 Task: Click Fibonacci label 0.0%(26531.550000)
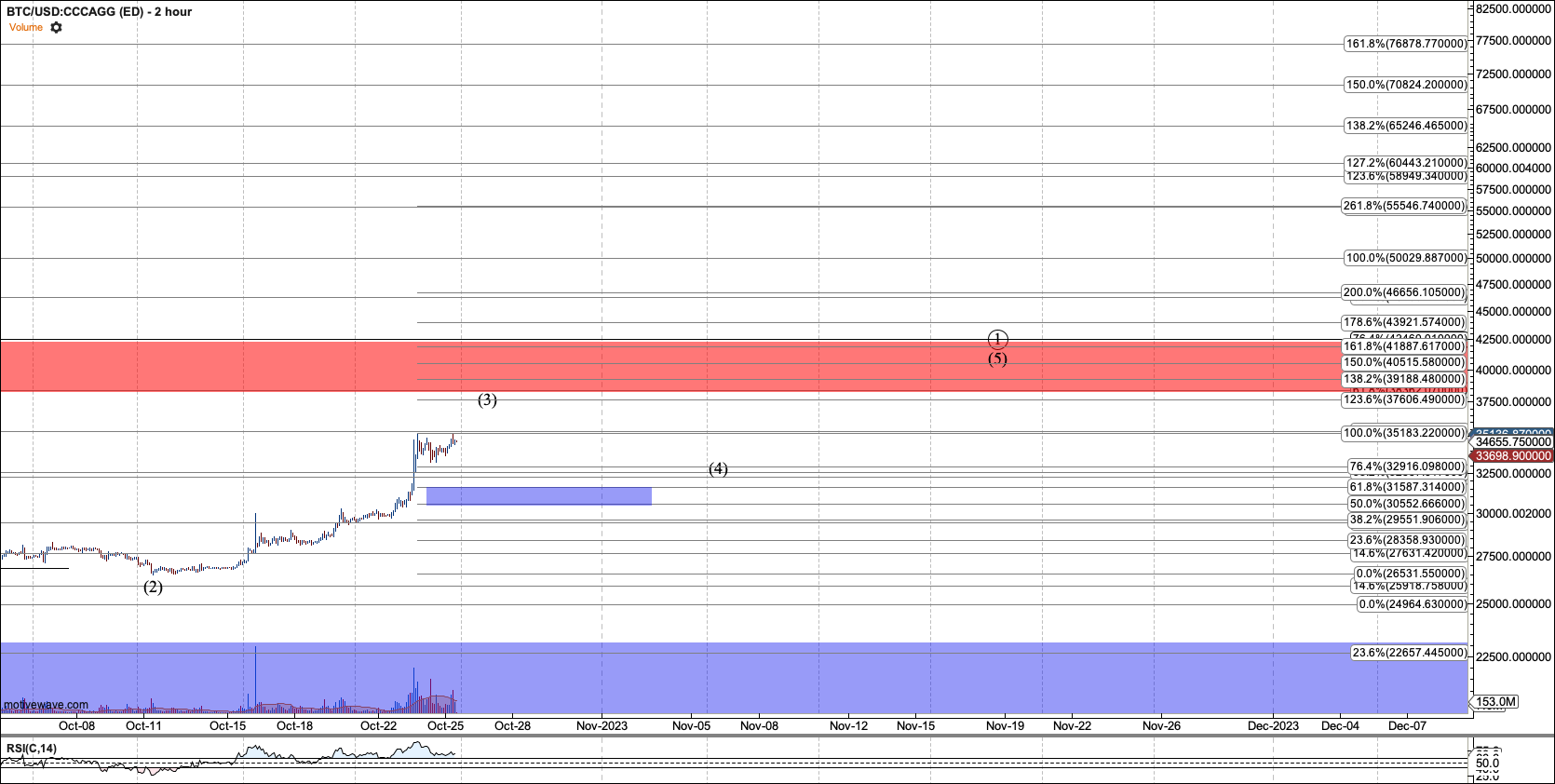click(x=1410, y=574)
